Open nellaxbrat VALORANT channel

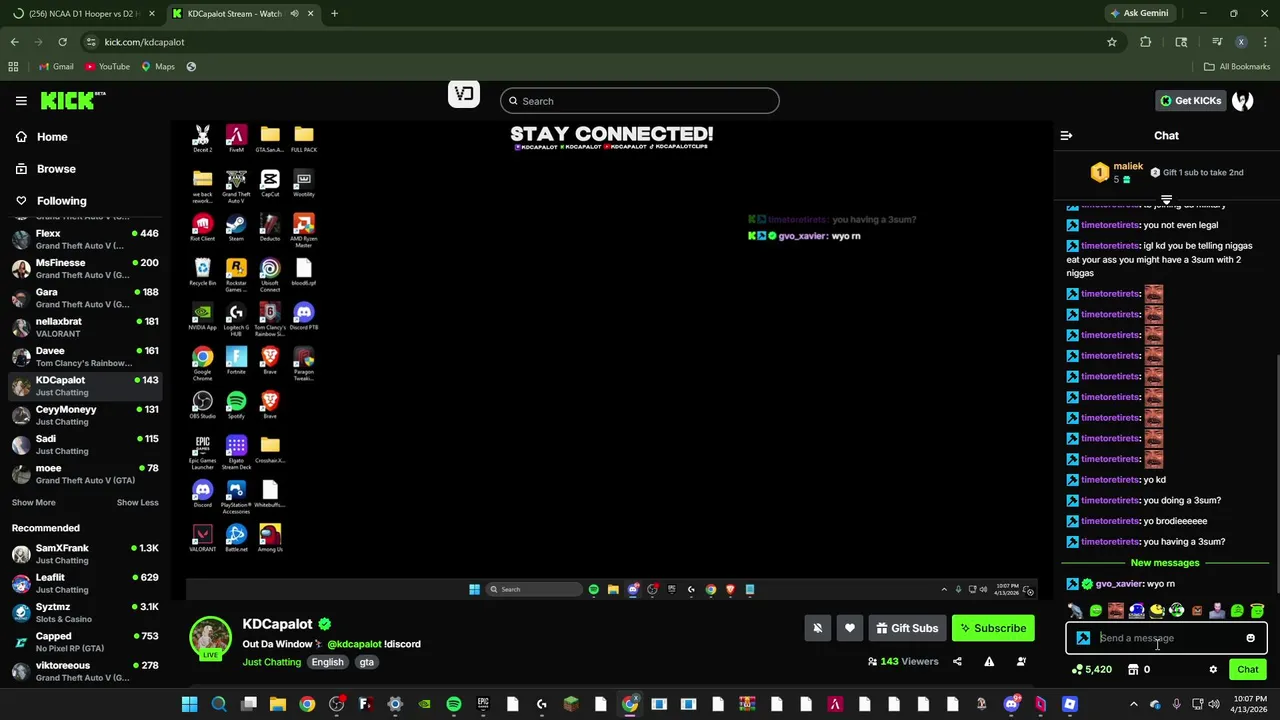pyautogui.click(x=85, y=327)
